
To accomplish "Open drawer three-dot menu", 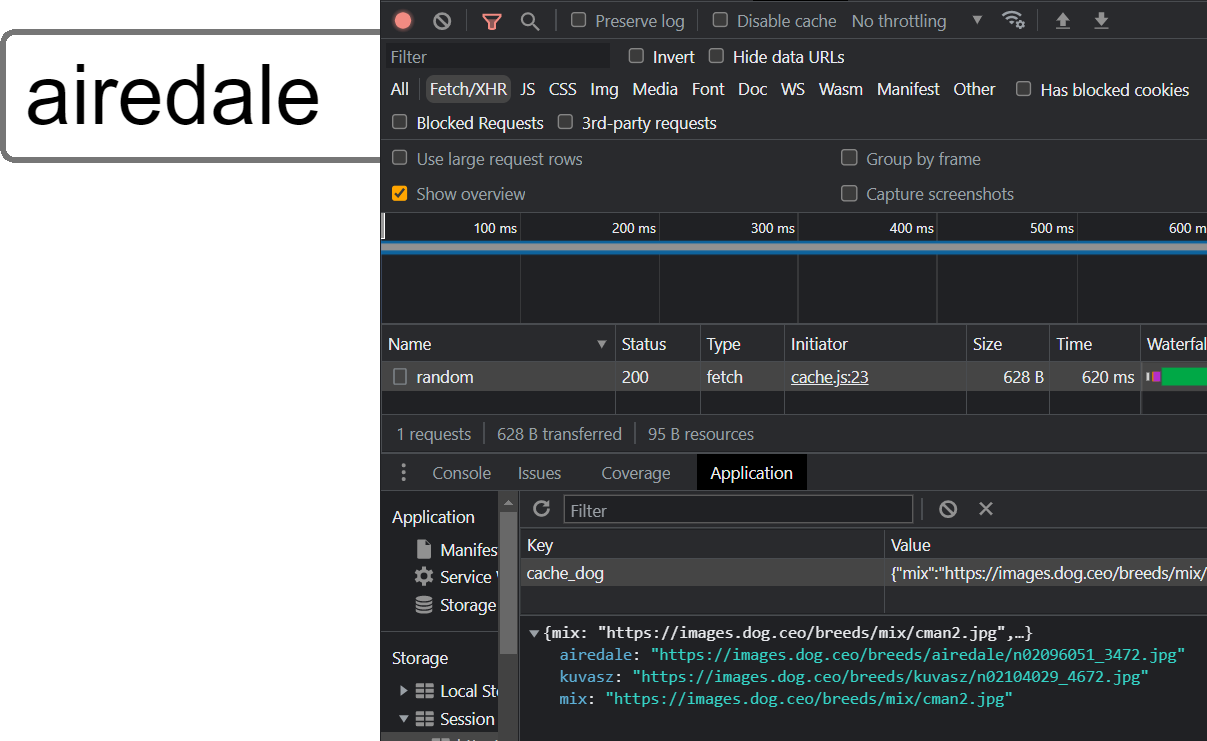I will (x=404, y=473).
